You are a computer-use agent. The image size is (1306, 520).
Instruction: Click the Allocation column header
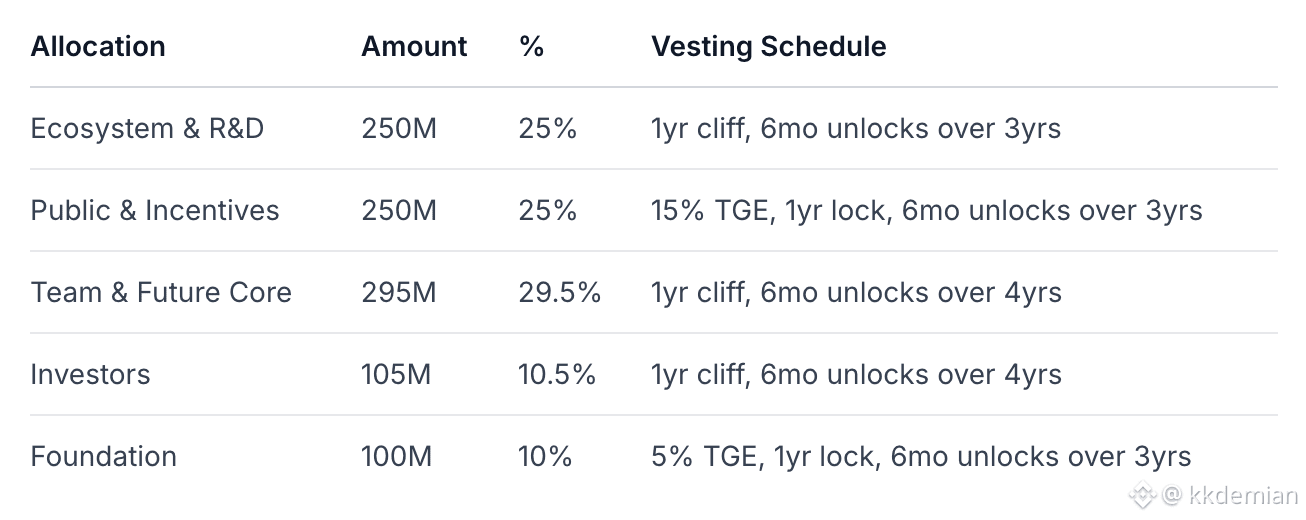tap(98, 46)
